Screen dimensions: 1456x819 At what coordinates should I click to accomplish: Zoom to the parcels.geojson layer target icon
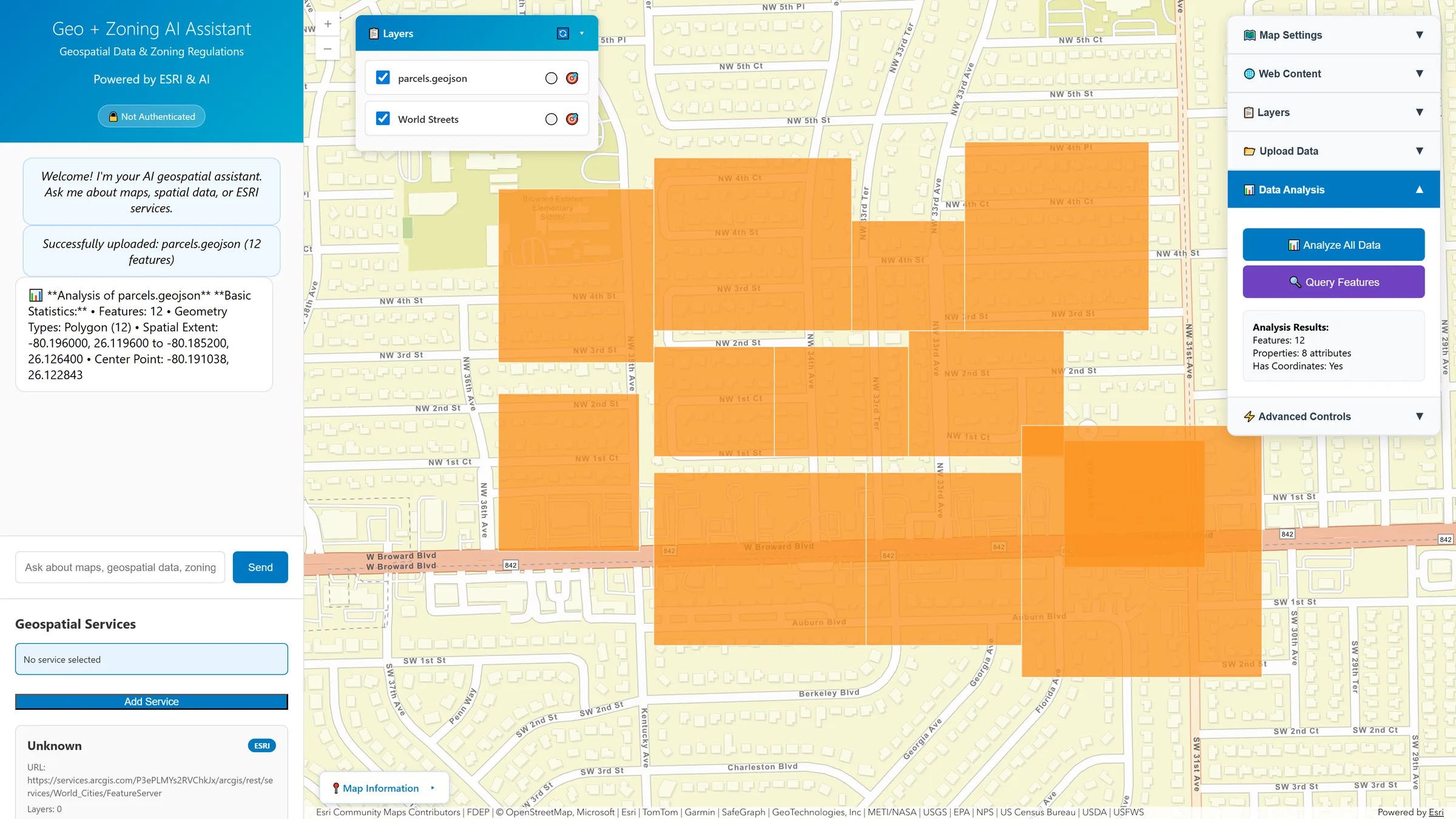click(572, 78)
